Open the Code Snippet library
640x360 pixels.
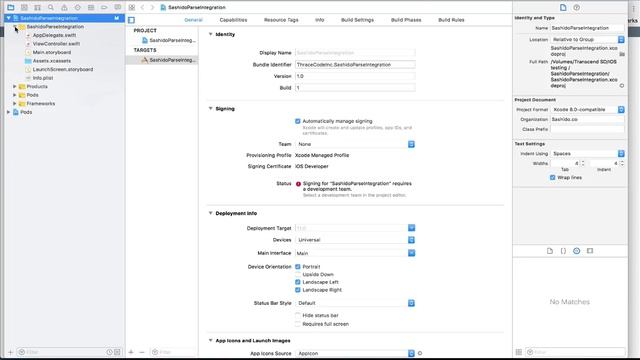coord(563,251)
